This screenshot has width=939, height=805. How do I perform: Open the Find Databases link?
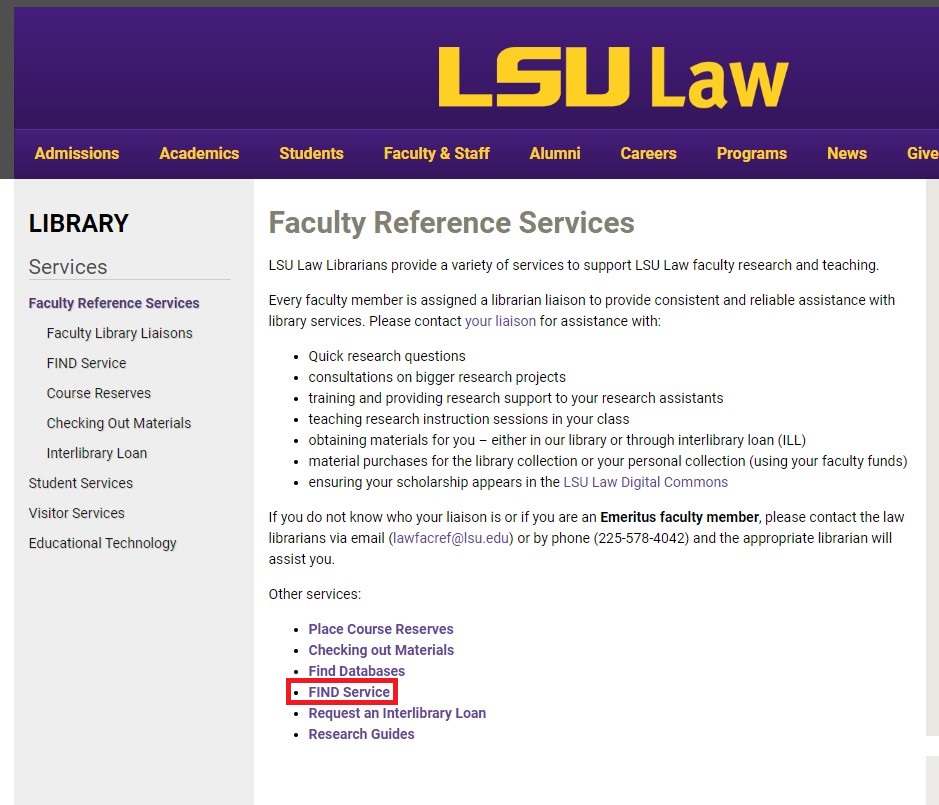[x=356, y=671]
